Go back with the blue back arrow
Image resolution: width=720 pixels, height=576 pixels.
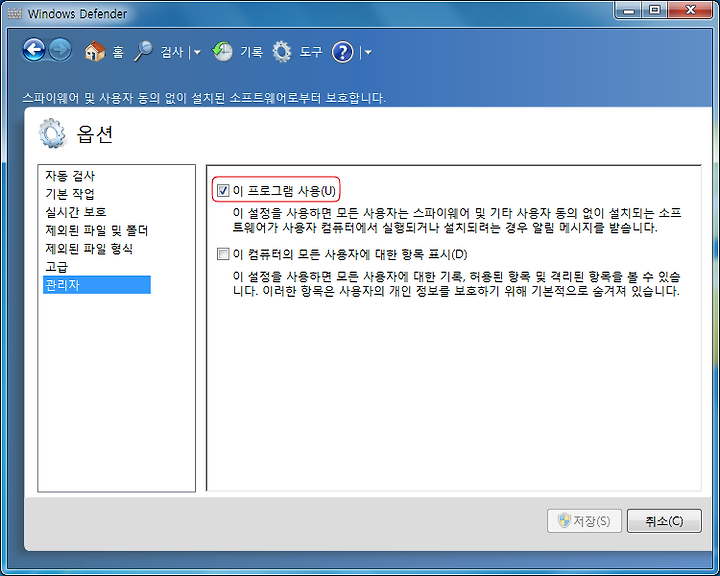click(34, 51)
